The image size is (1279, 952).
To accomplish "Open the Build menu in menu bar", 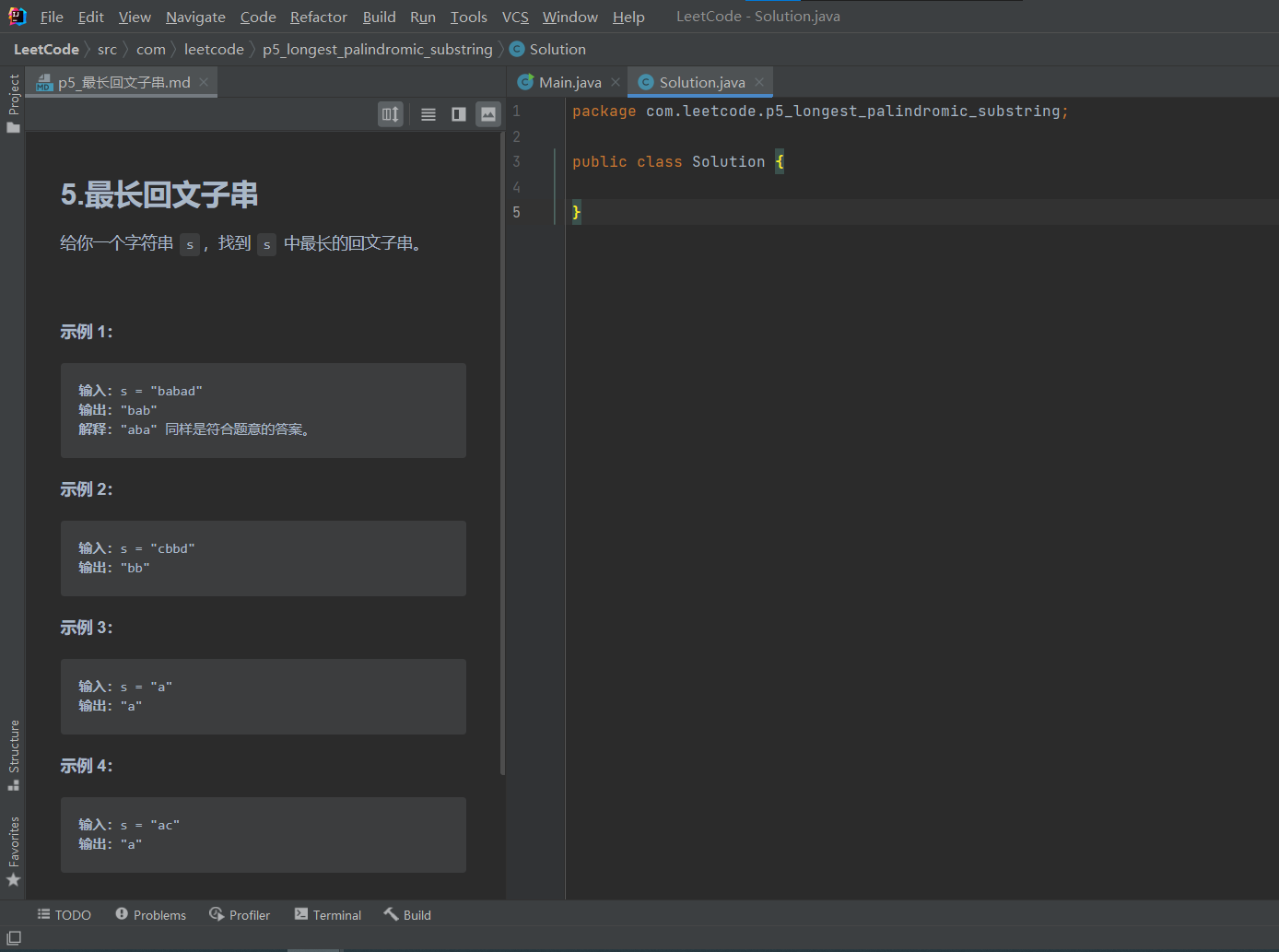I will (379, 17).
